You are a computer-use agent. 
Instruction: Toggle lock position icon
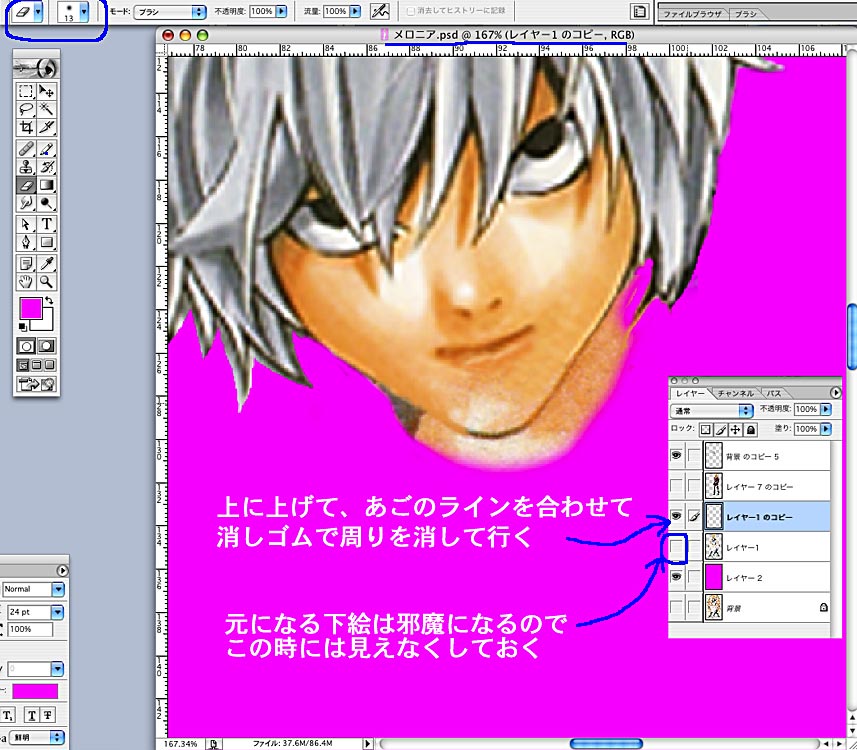pyautogui.click(x=736, y=430)
